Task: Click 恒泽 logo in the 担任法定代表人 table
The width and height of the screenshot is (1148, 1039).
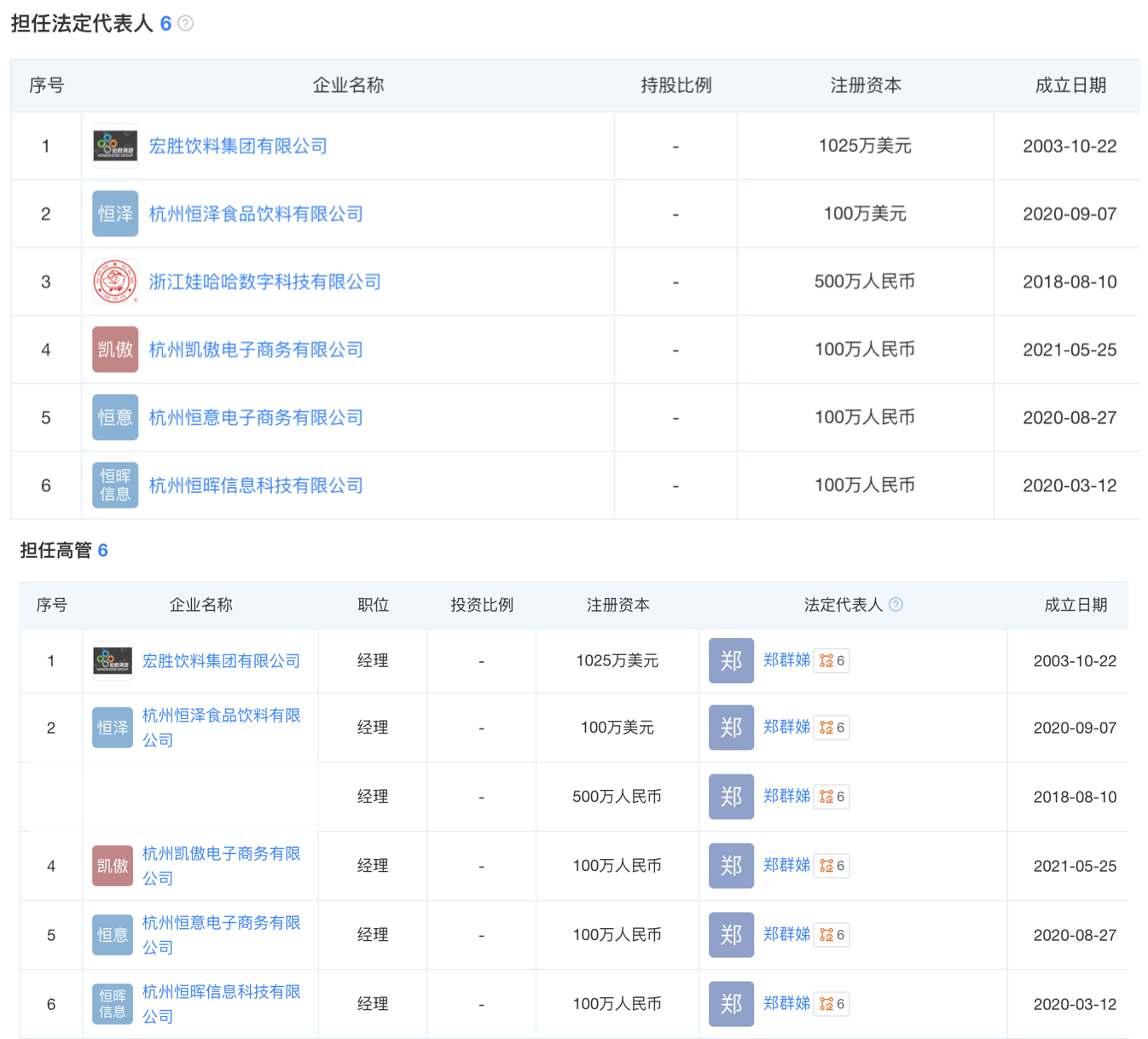Action: [115, 214]
